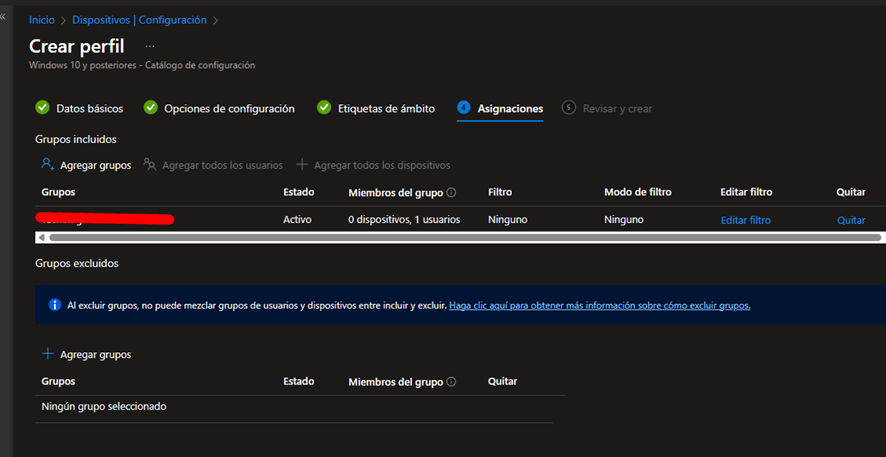Click the Opciones de configuración checkmark icon
The image size is (886, 457).
[x=150, y=108]
